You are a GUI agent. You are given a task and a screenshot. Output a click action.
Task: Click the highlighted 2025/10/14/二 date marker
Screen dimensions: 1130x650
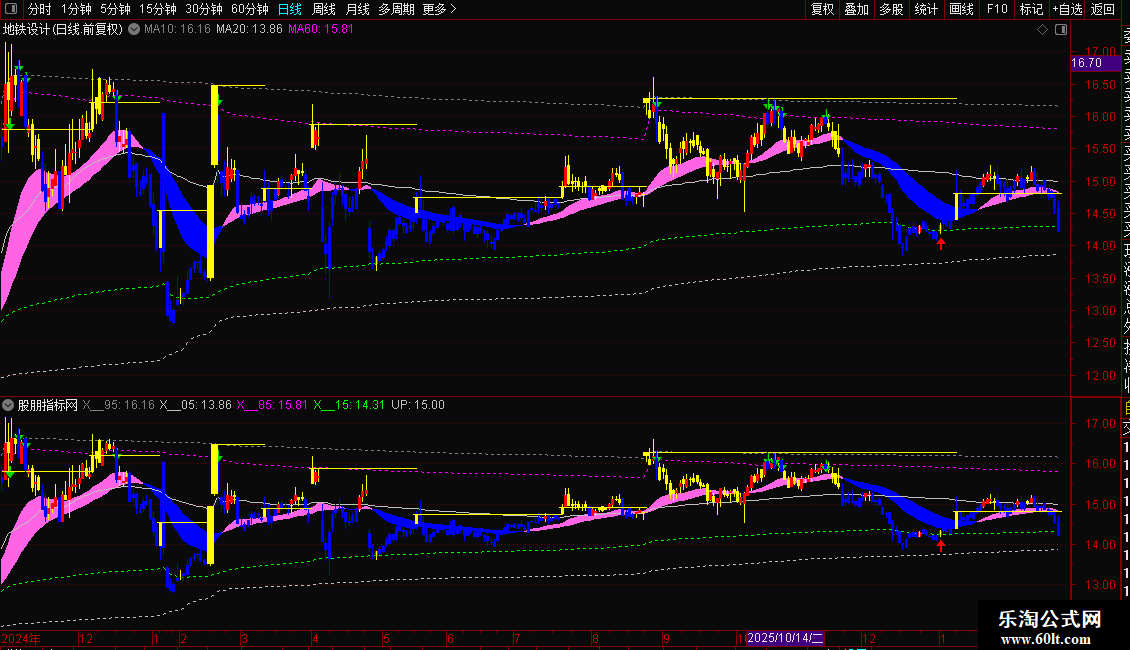pyautogui.click(x=785, y=638)
